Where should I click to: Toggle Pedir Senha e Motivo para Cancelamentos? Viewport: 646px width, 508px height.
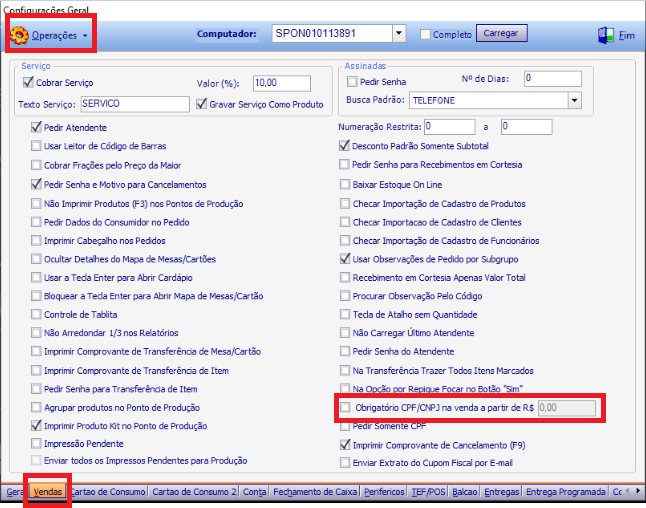36,184
